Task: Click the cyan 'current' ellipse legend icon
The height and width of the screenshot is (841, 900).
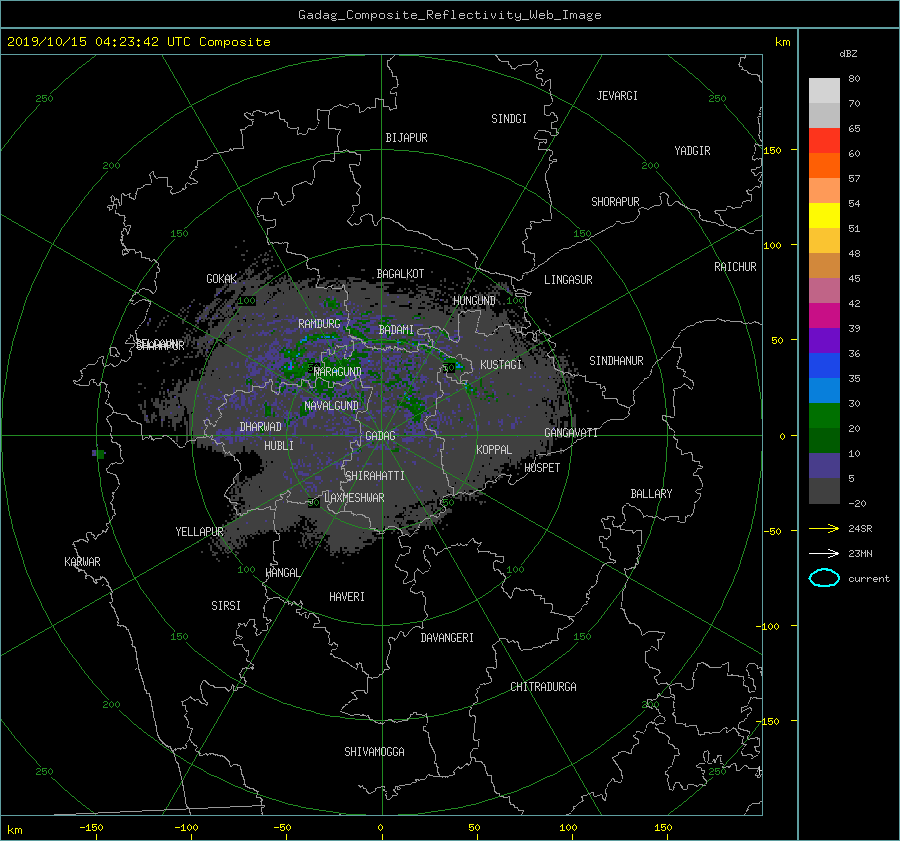Action: click(x=824, y=578)
